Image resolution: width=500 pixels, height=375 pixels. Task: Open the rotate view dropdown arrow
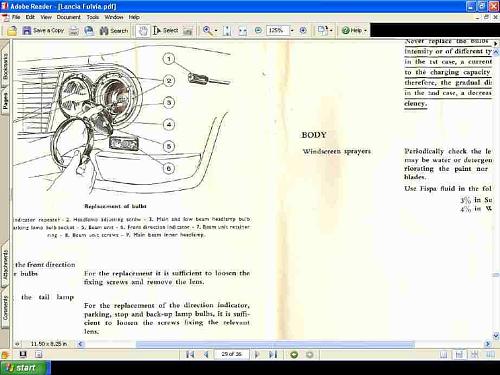(x=331, y=31)
